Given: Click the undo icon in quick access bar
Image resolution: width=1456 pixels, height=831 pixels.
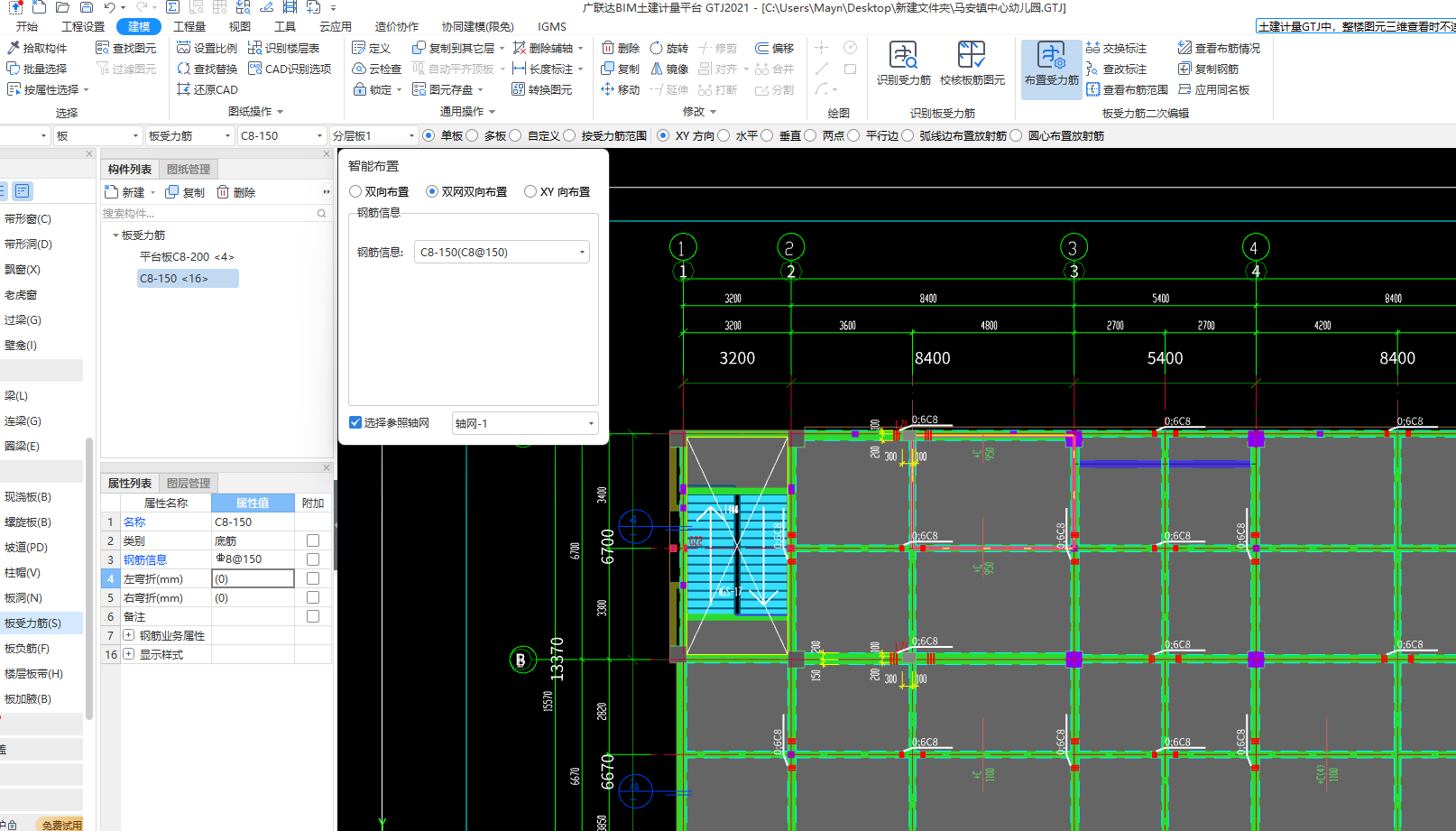Looking at the screenshot, I should pos(109,7).
